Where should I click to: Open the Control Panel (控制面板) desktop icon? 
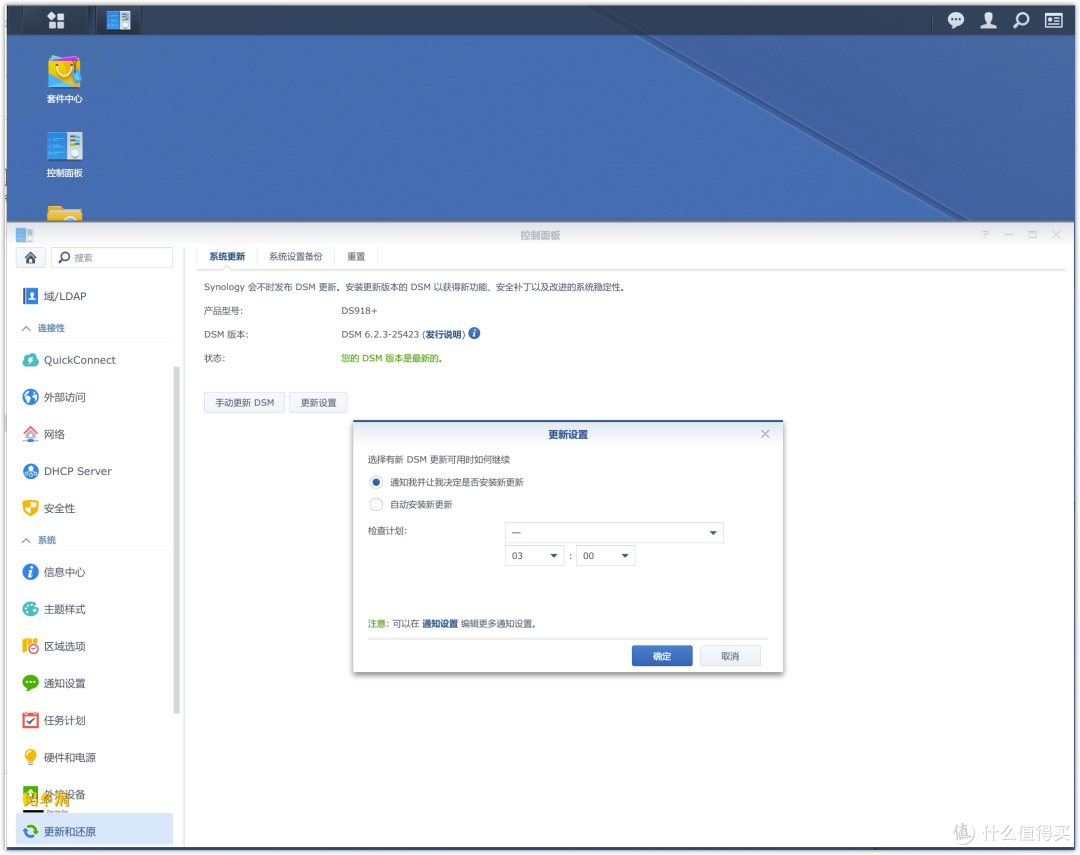64,147
